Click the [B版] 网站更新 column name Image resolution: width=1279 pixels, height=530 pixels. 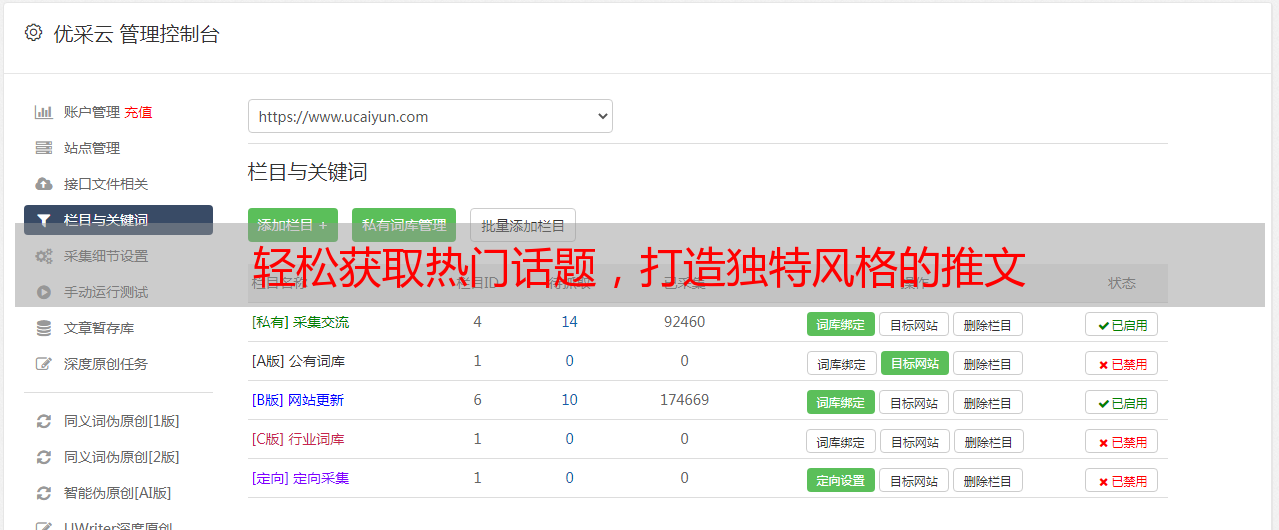coord(297,400)
